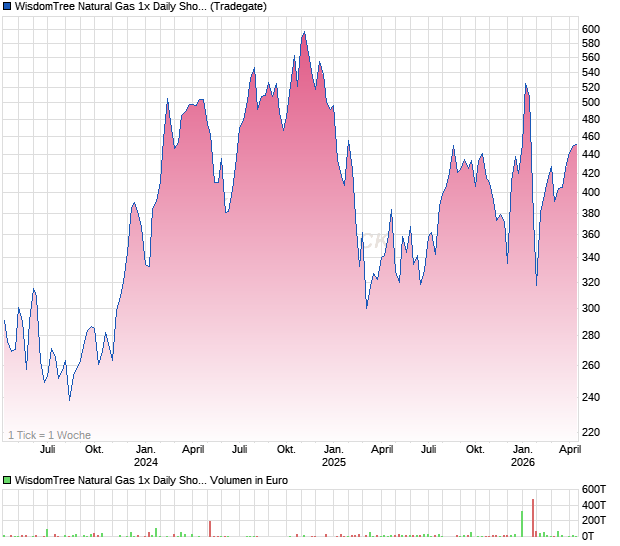Click the 240 price axis label
620x546 pixels.
point(591,397)
